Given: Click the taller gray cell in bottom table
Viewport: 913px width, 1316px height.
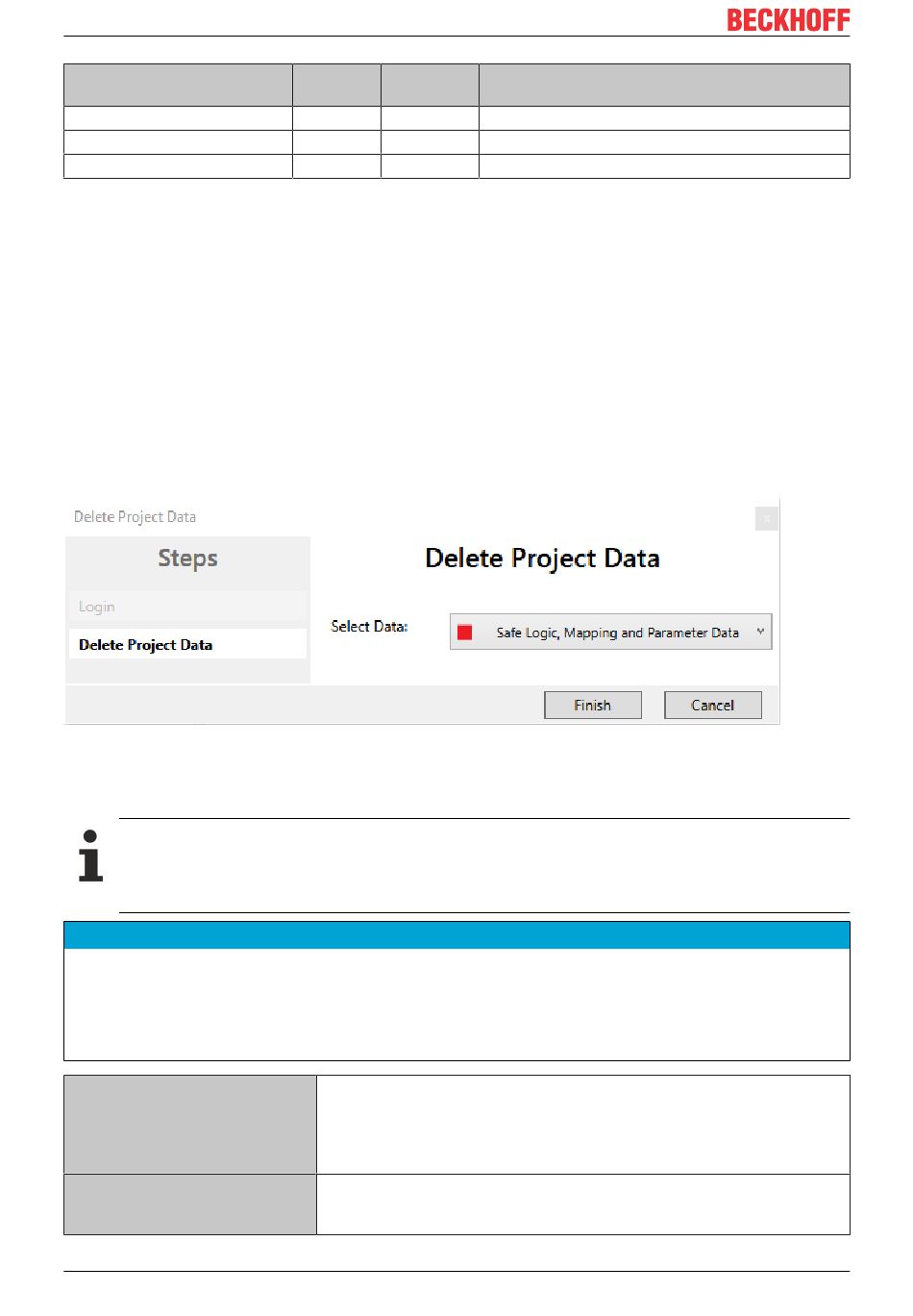Looking at the screenshot, I should click(x=190, y=1125).
